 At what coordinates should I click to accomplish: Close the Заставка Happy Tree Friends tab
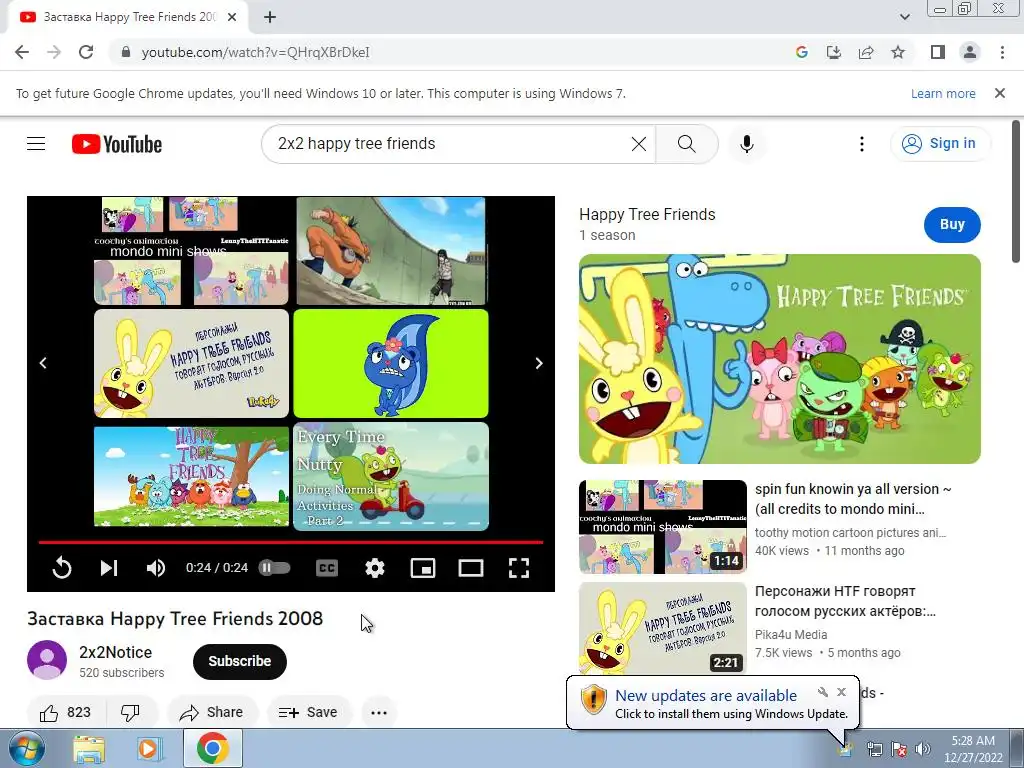click(232, 18)
